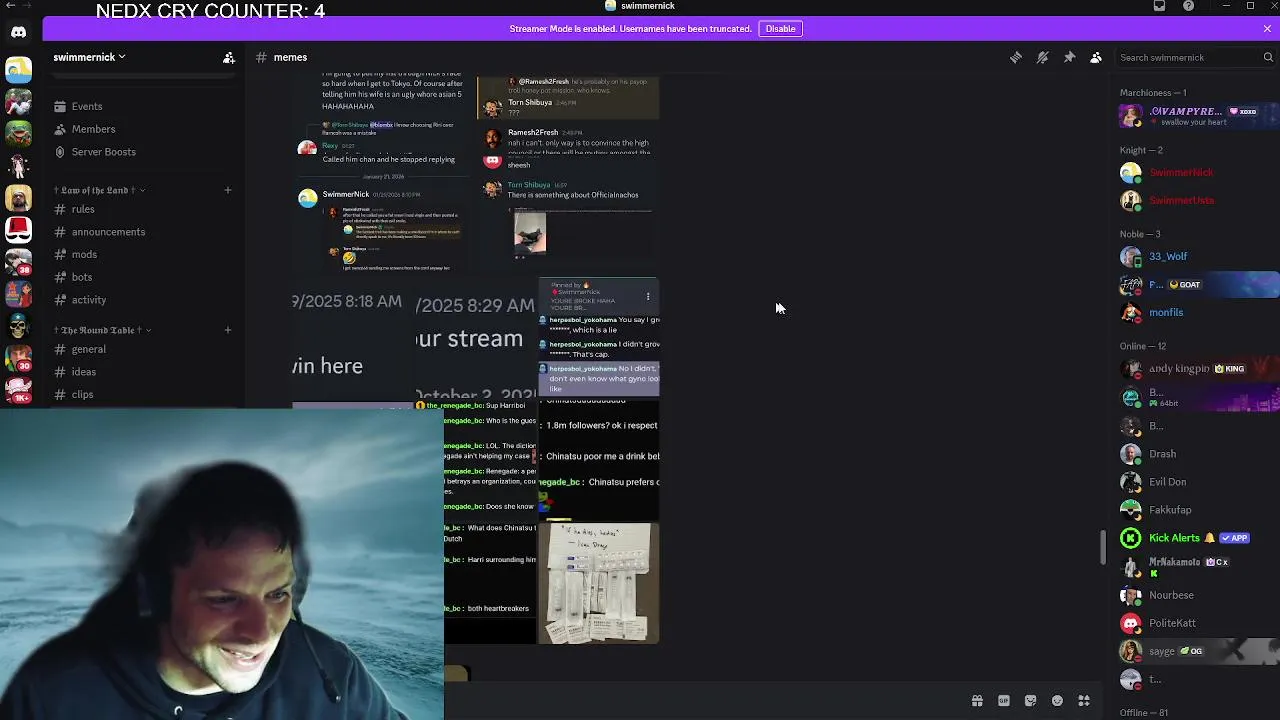Image resolution: width=1280 pixels, height=720 pixels.
Task: Open the apps launcher icon in message bar
Action: click(1084, 701)
